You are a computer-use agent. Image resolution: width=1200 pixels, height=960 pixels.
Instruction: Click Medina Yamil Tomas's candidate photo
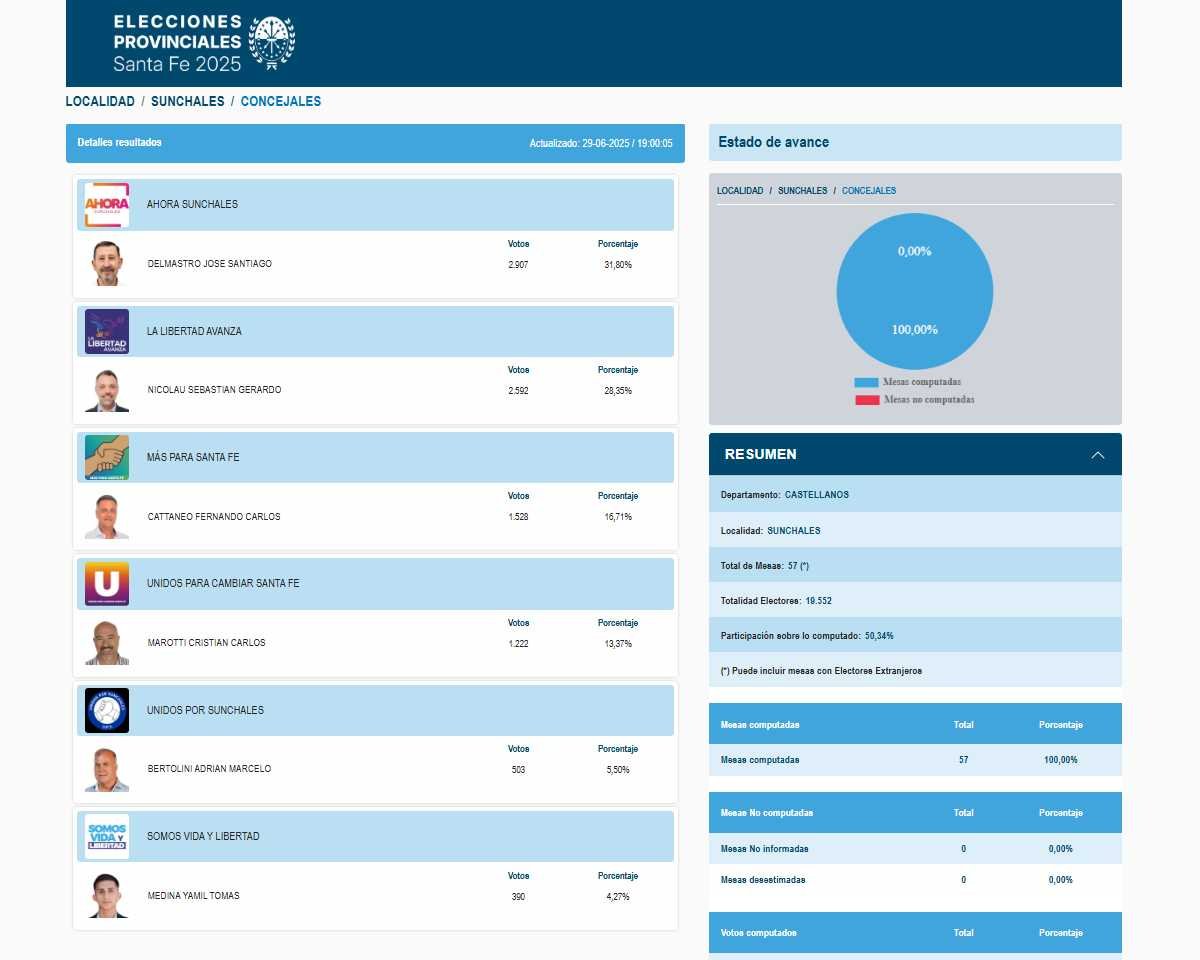coord(107,896)
